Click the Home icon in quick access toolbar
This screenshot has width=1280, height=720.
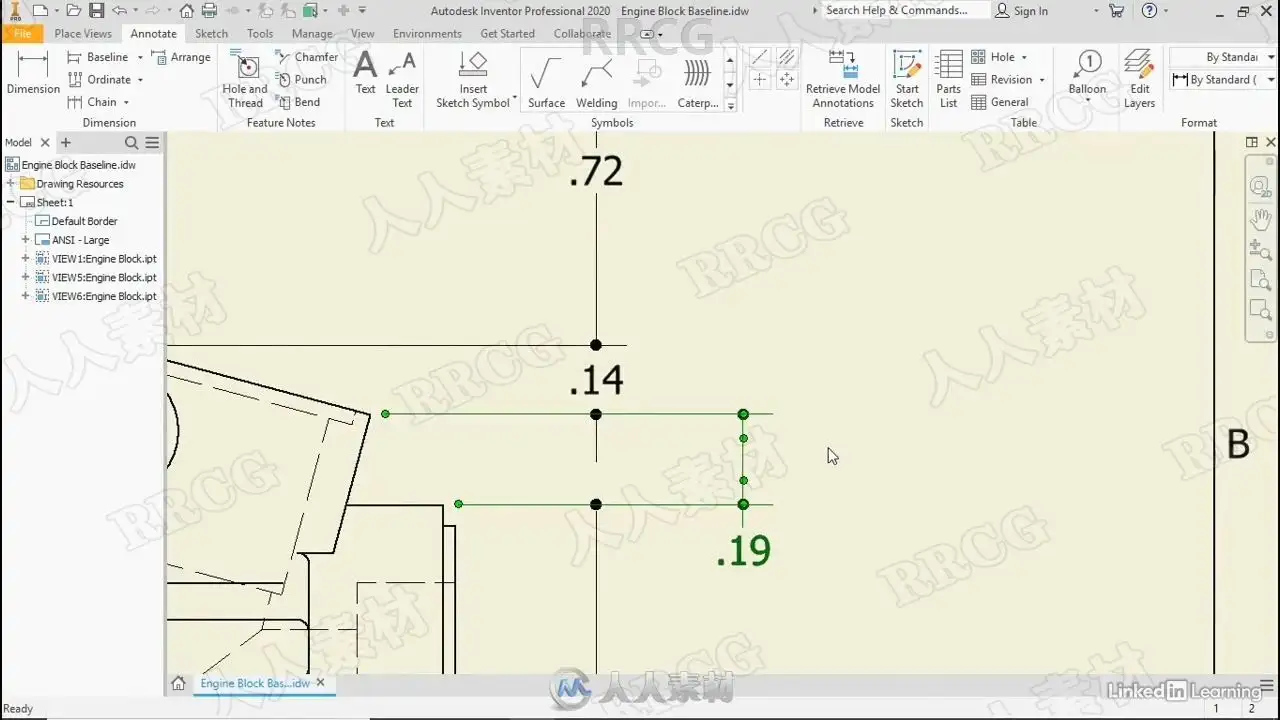click(x=187, y=11)
